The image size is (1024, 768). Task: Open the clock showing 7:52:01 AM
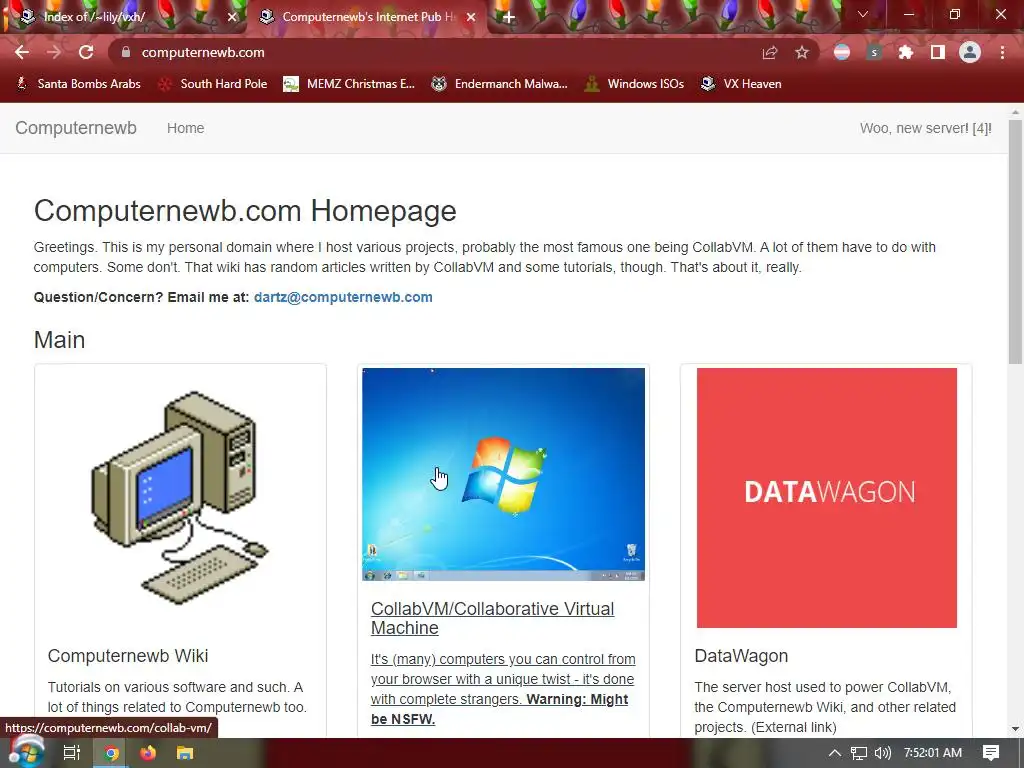pyautogui.click(x=933, y=753)
